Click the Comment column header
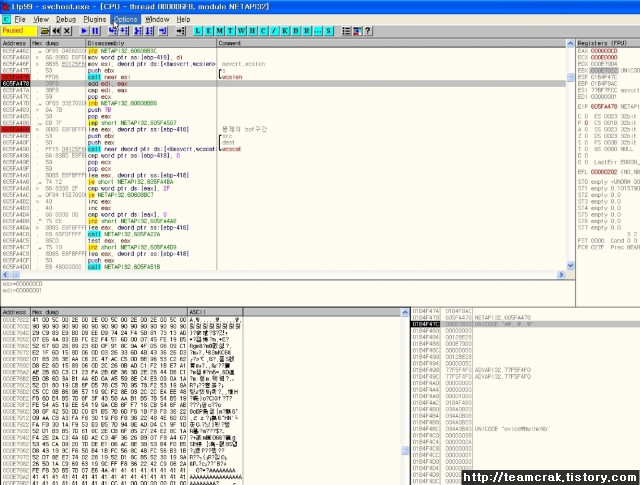The height and width of the screenshot is (485, 640). tap(391, 43)
